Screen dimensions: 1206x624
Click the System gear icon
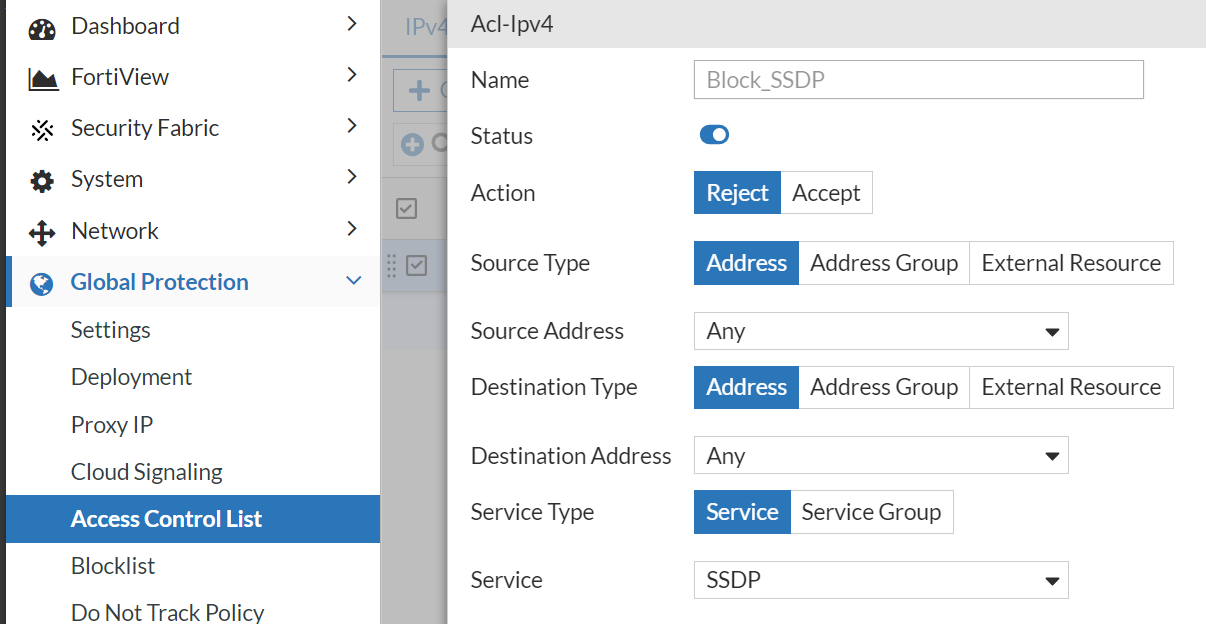coord(42,181)
